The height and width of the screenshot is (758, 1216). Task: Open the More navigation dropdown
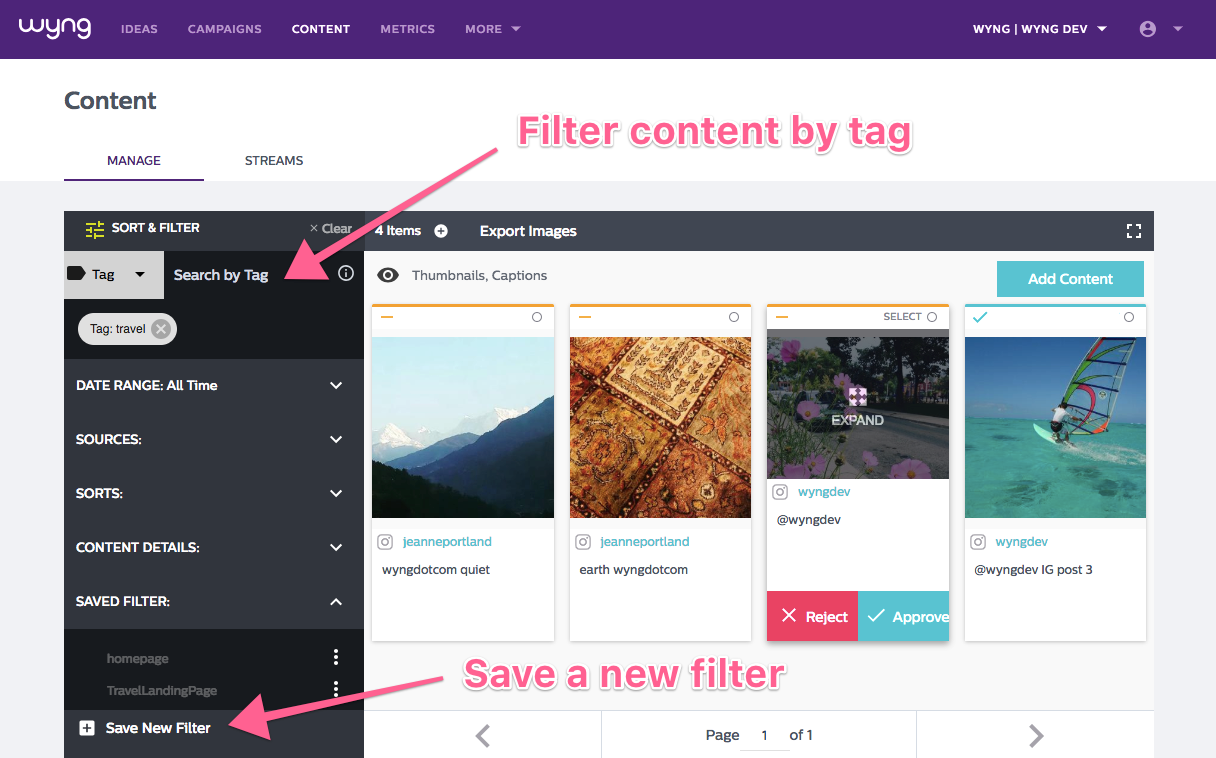[493, 29]
